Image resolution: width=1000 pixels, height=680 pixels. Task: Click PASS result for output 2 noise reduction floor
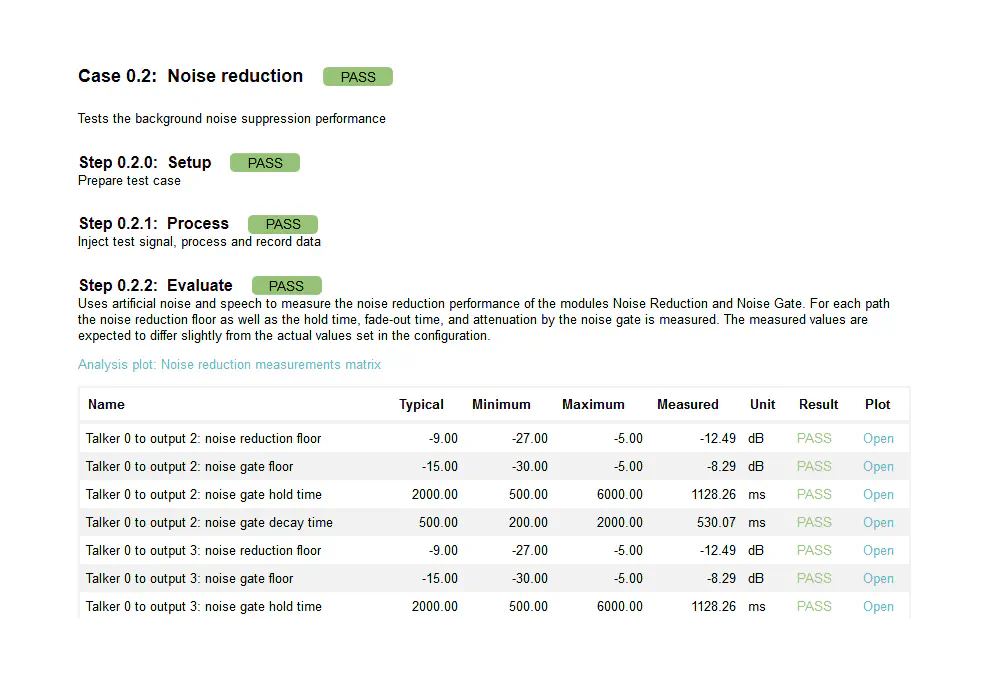(814, 438)
